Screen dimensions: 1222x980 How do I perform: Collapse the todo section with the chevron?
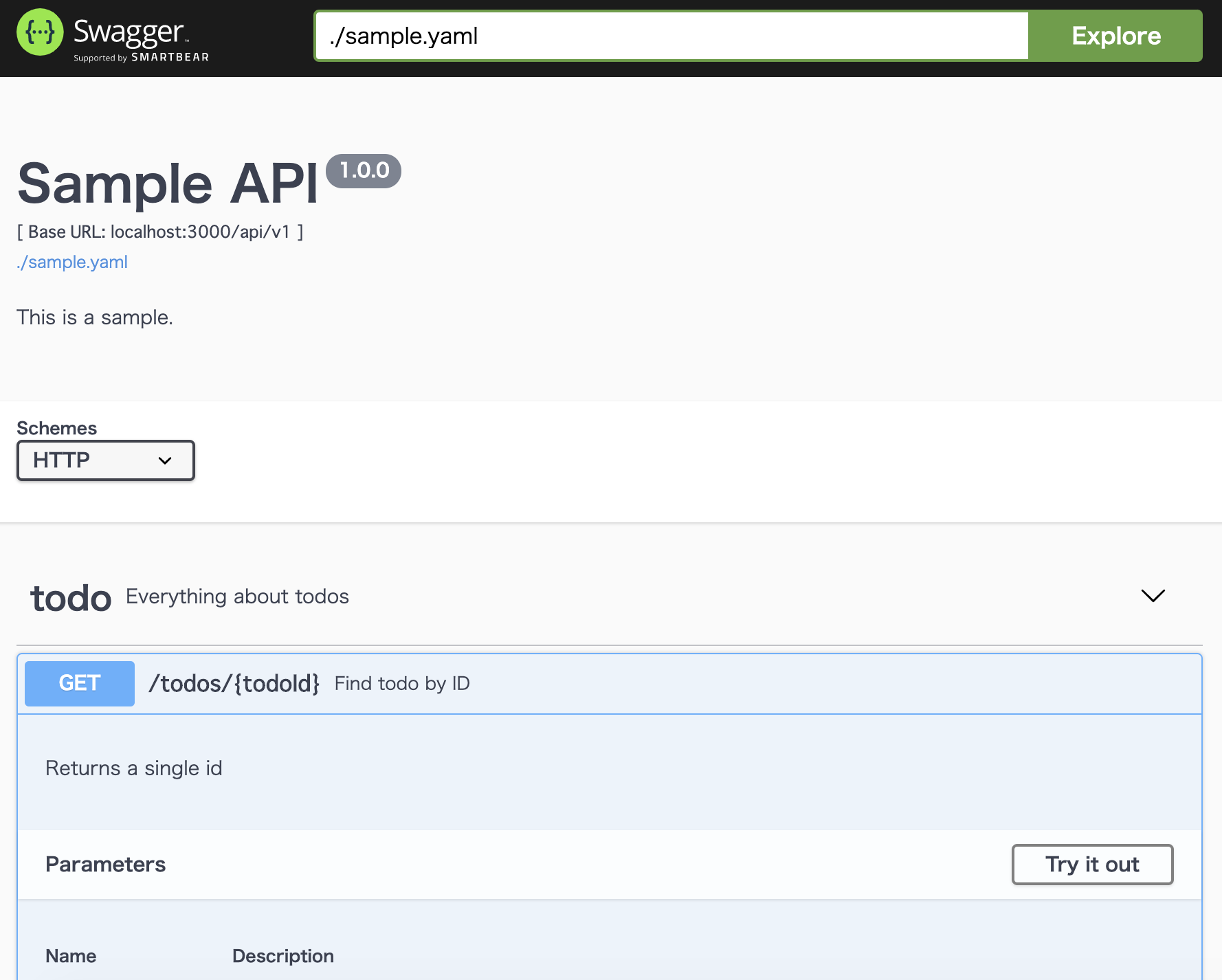pyautogui.click(x=1153, y=596)
